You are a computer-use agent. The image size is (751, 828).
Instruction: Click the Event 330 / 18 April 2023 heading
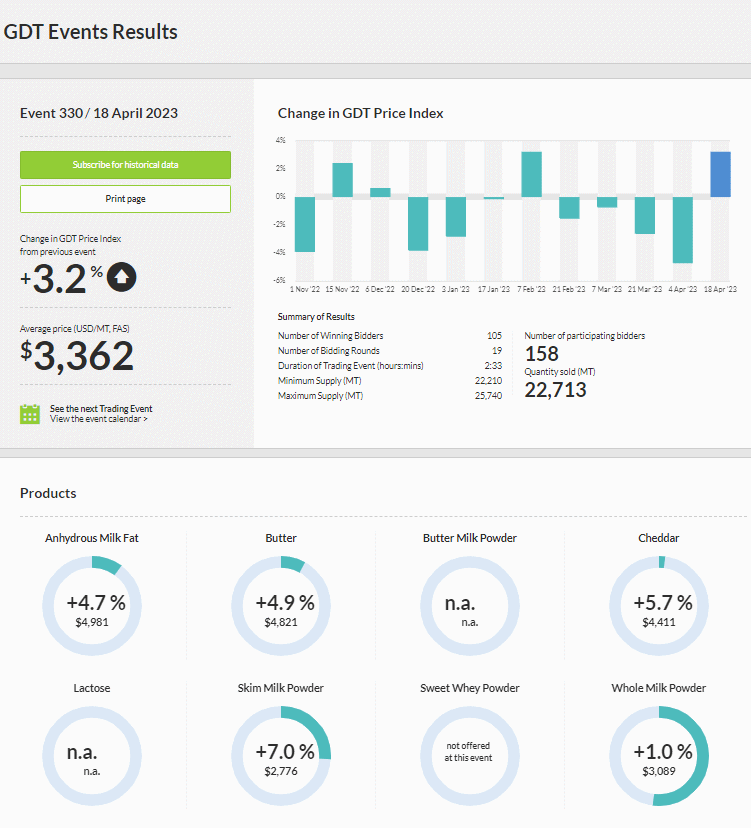pos(99,113)
